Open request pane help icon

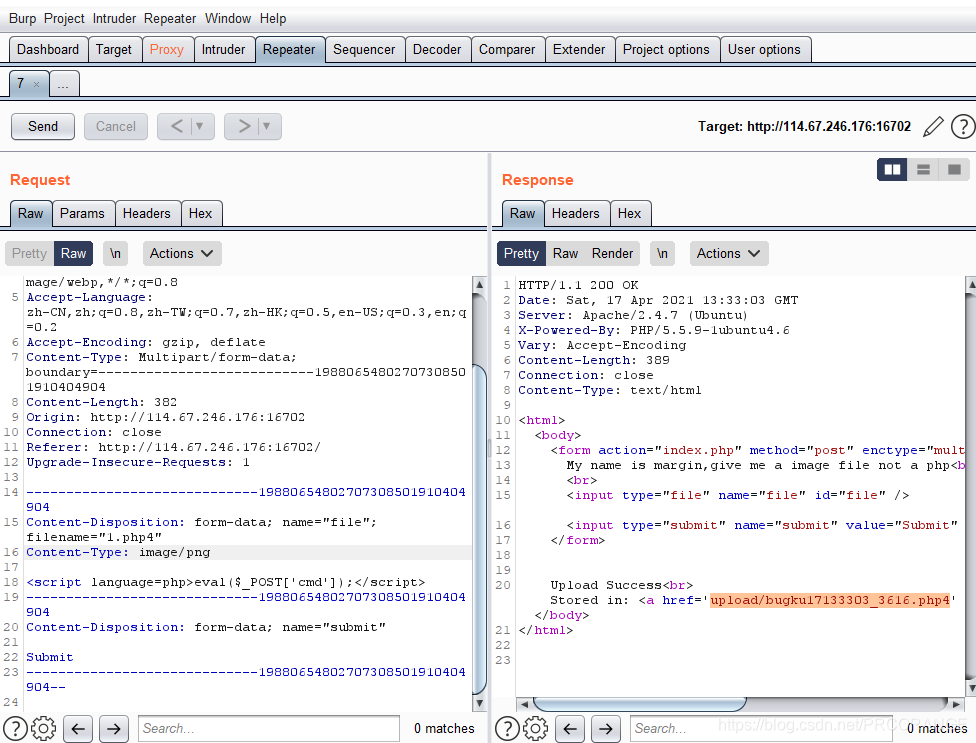[16, 728]
